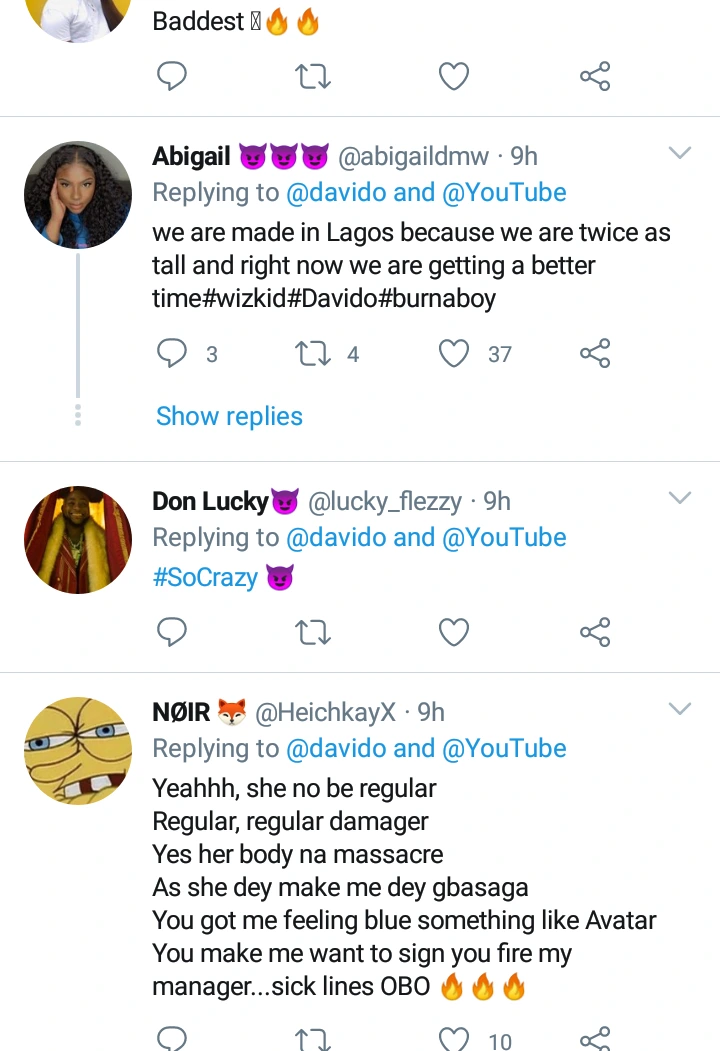
Task: Reply to Don Lucky's #SoCrazy tweet
Action: [173, 632]
